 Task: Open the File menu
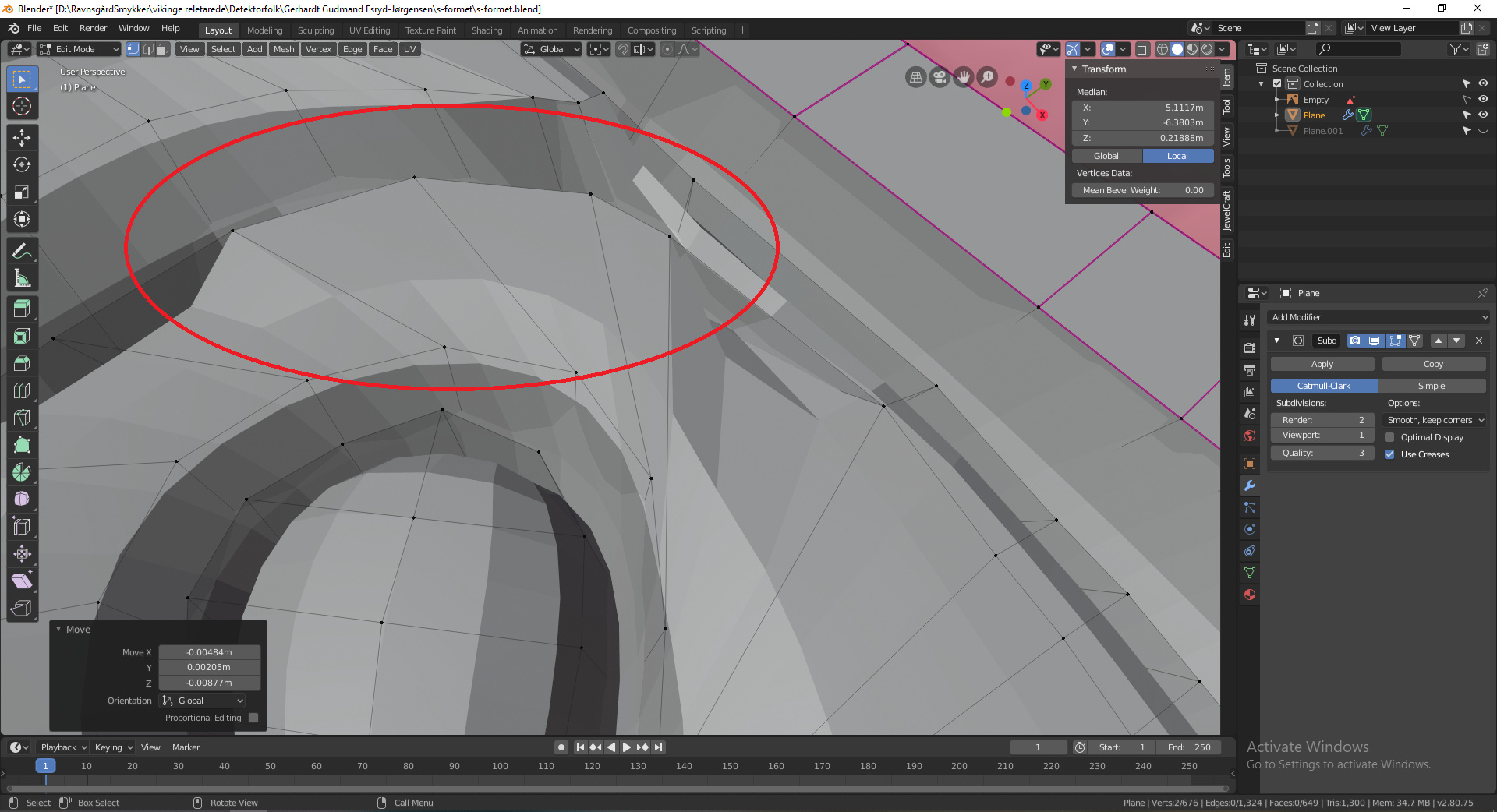point(34,28)
